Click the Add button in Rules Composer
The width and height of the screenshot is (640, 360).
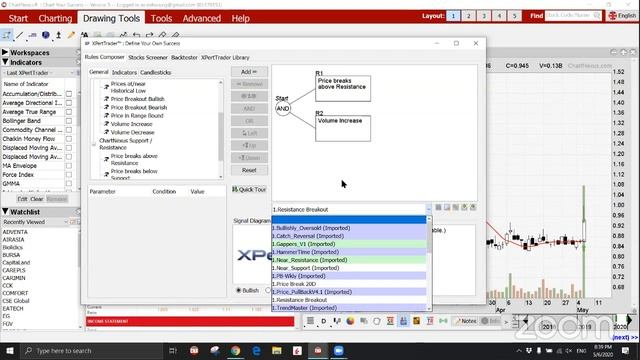click(x=249, y=72)
